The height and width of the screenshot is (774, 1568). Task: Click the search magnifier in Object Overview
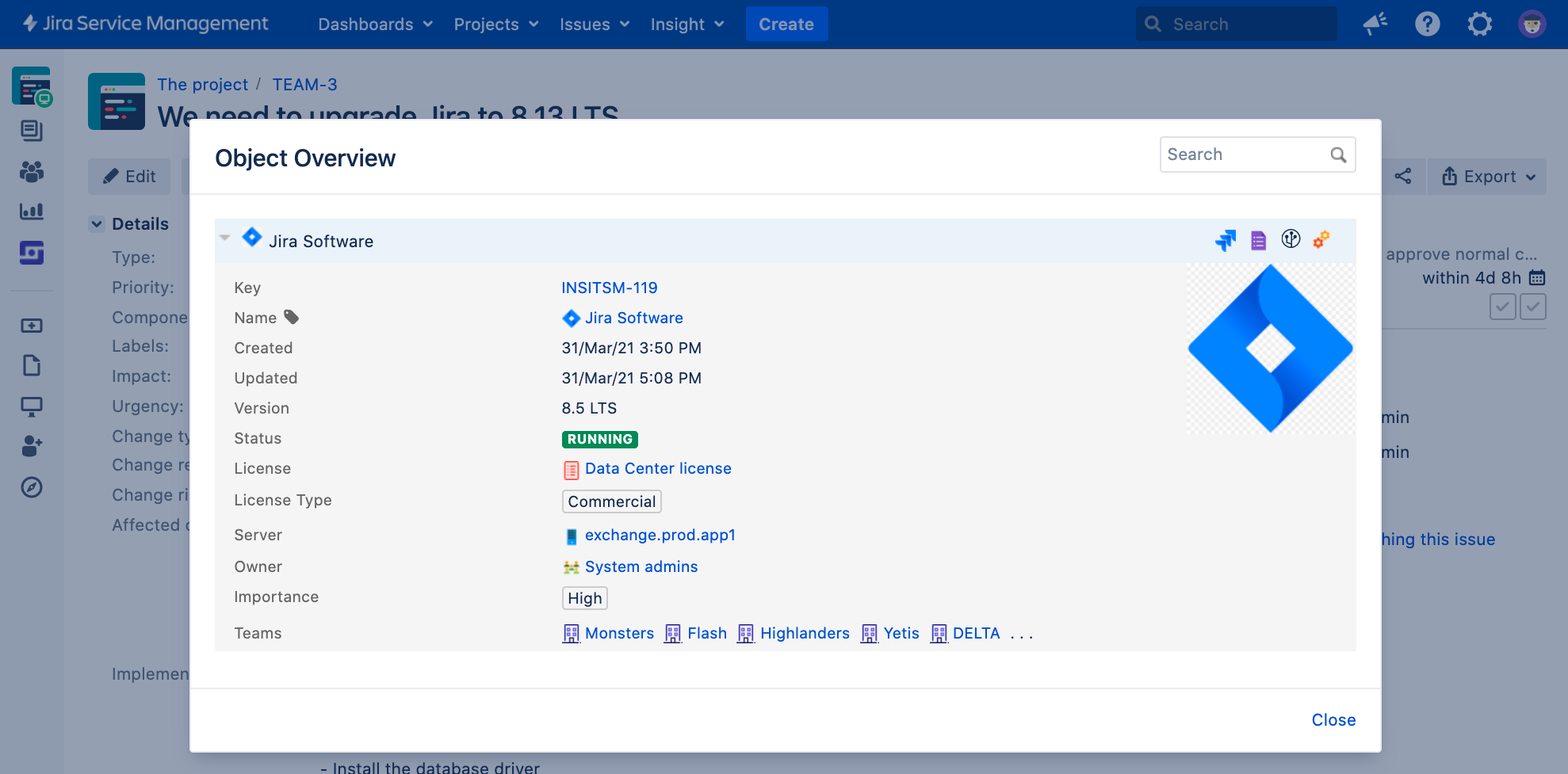coord(1338,154)
